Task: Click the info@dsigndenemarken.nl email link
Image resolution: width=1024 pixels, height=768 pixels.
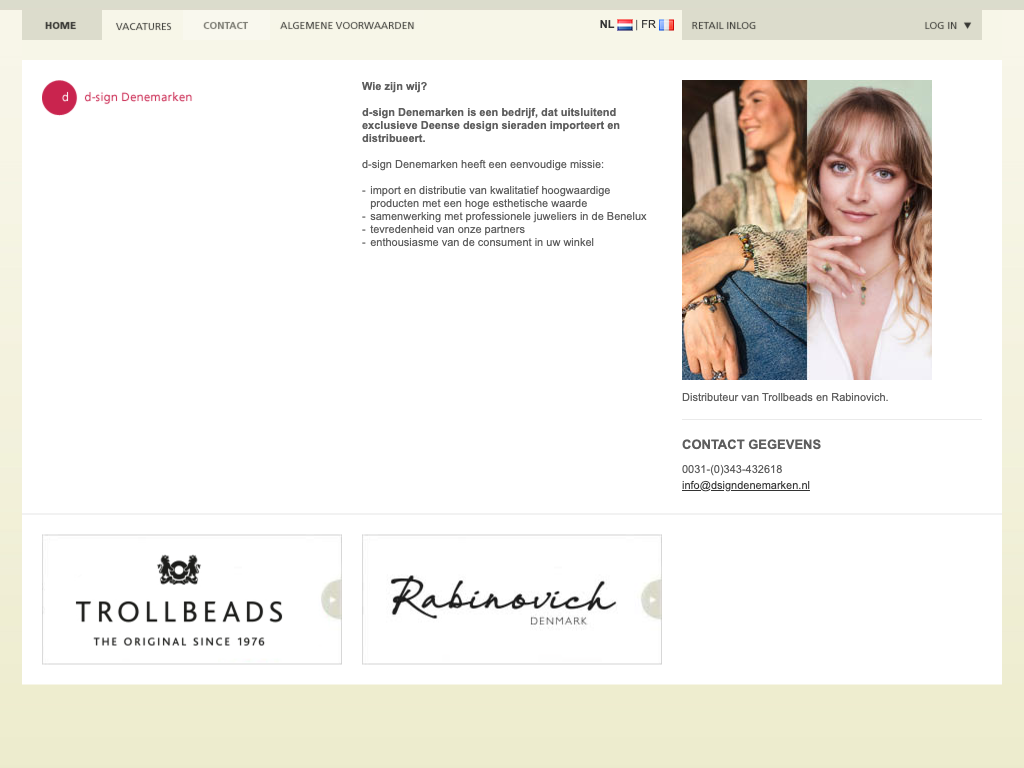Action: click(745, 486)
